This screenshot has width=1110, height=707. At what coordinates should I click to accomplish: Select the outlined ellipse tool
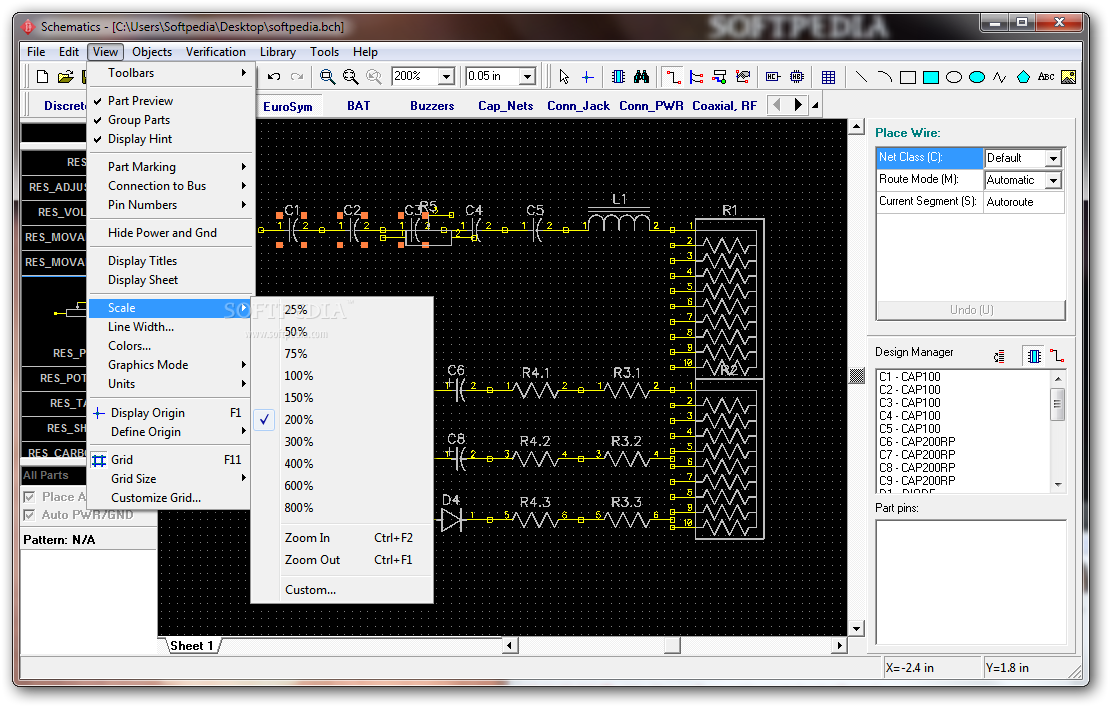click(954, 77)
